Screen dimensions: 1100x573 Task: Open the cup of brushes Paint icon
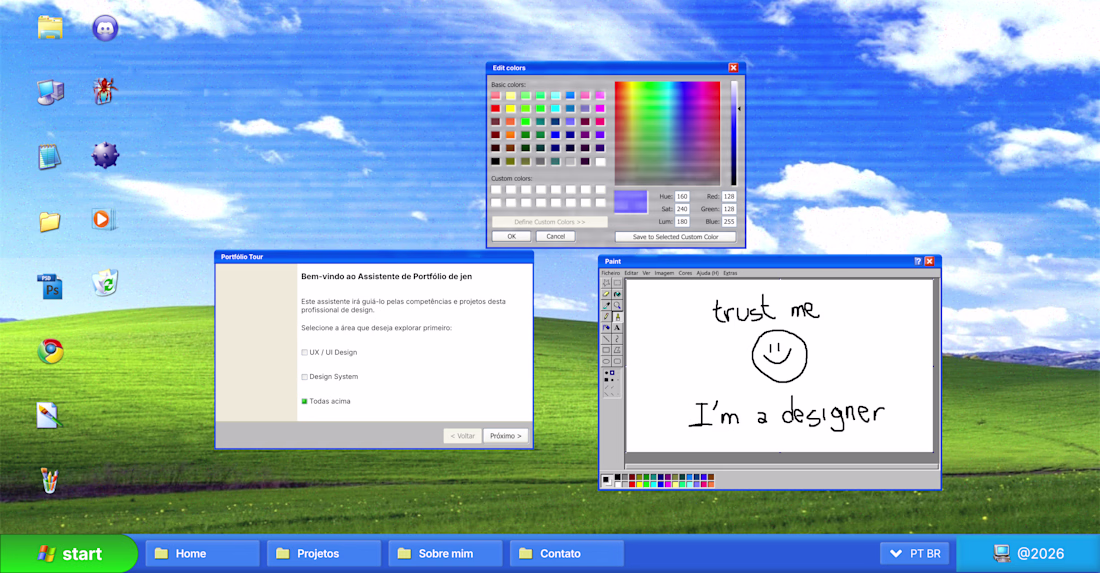[x=49, y=480]
